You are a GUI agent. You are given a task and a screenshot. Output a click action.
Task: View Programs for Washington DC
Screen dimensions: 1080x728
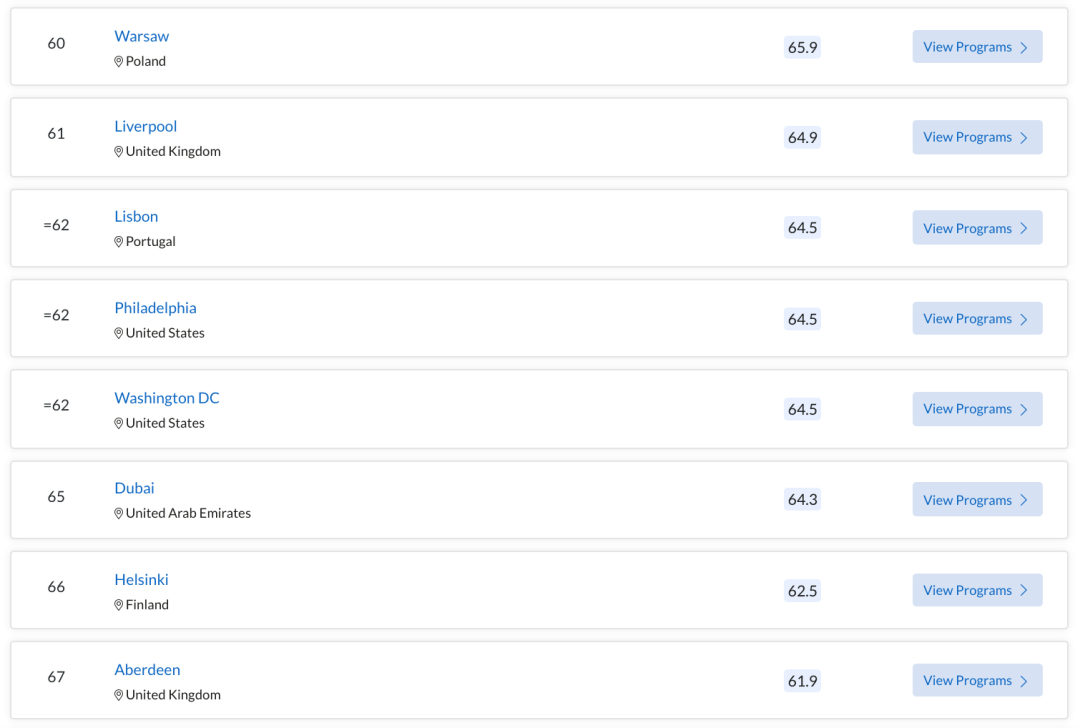coord(977,409)
